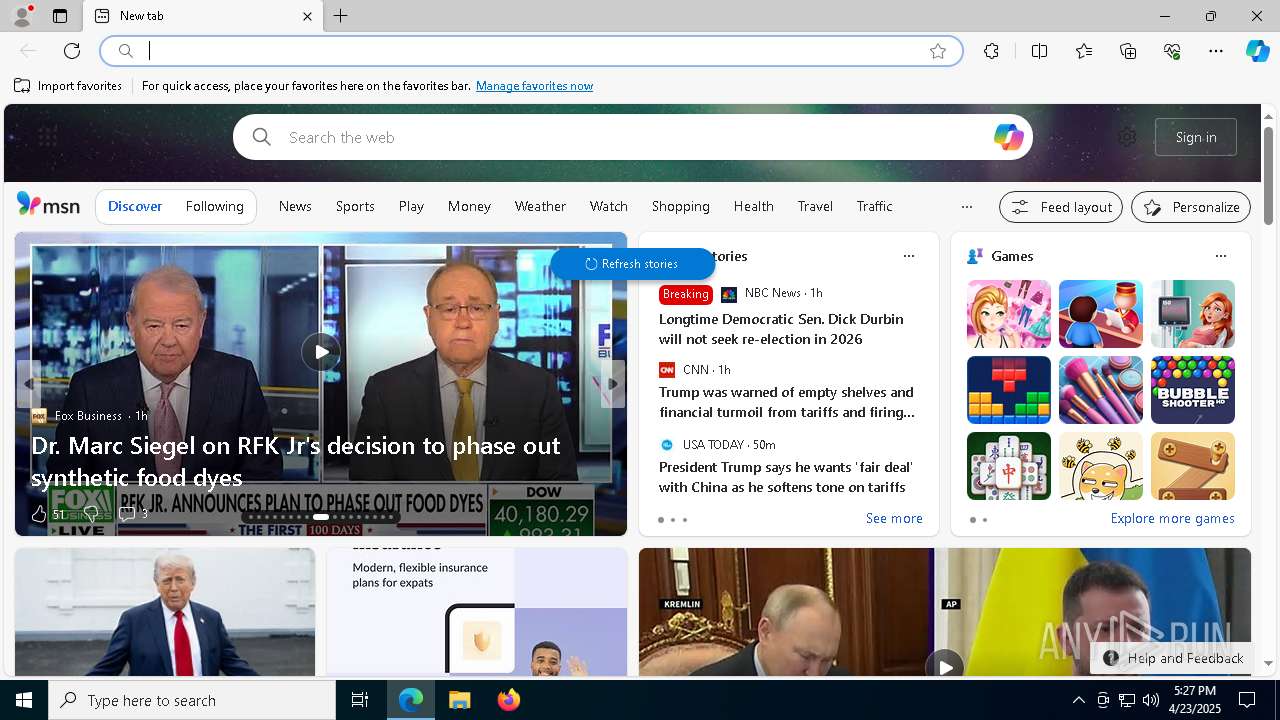Add this page to favorites star
This screenshot has height=720, width=1280.
click(938, 51)
